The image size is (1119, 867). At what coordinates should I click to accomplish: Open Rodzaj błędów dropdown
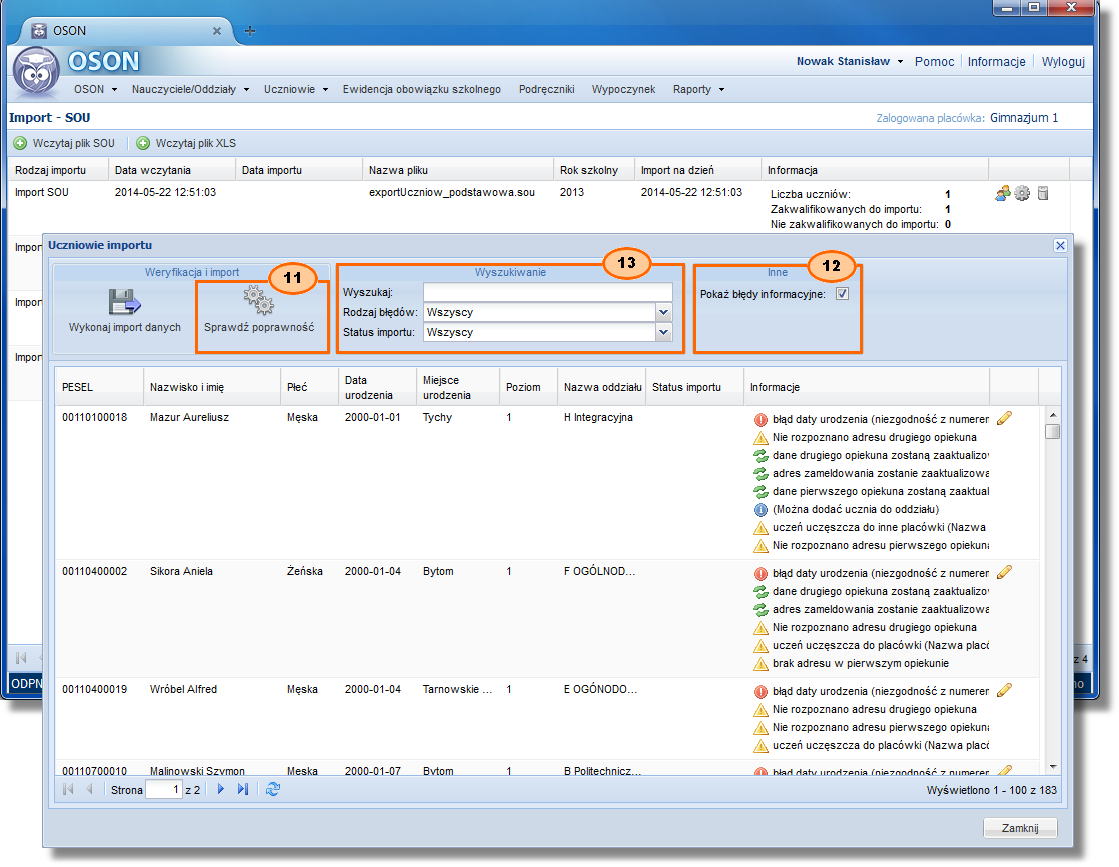pos(664,313)
